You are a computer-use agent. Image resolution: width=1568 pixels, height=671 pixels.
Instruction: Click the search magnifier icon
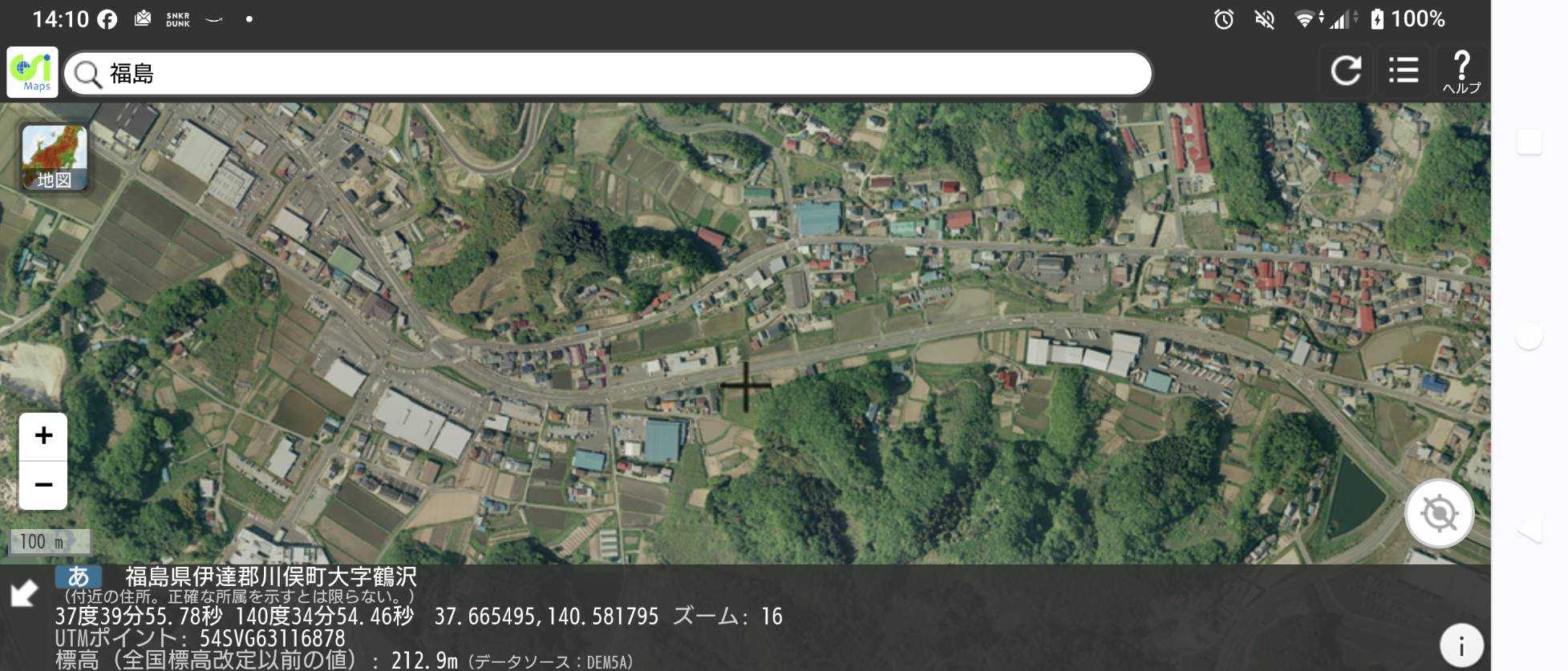pos(87,74)
